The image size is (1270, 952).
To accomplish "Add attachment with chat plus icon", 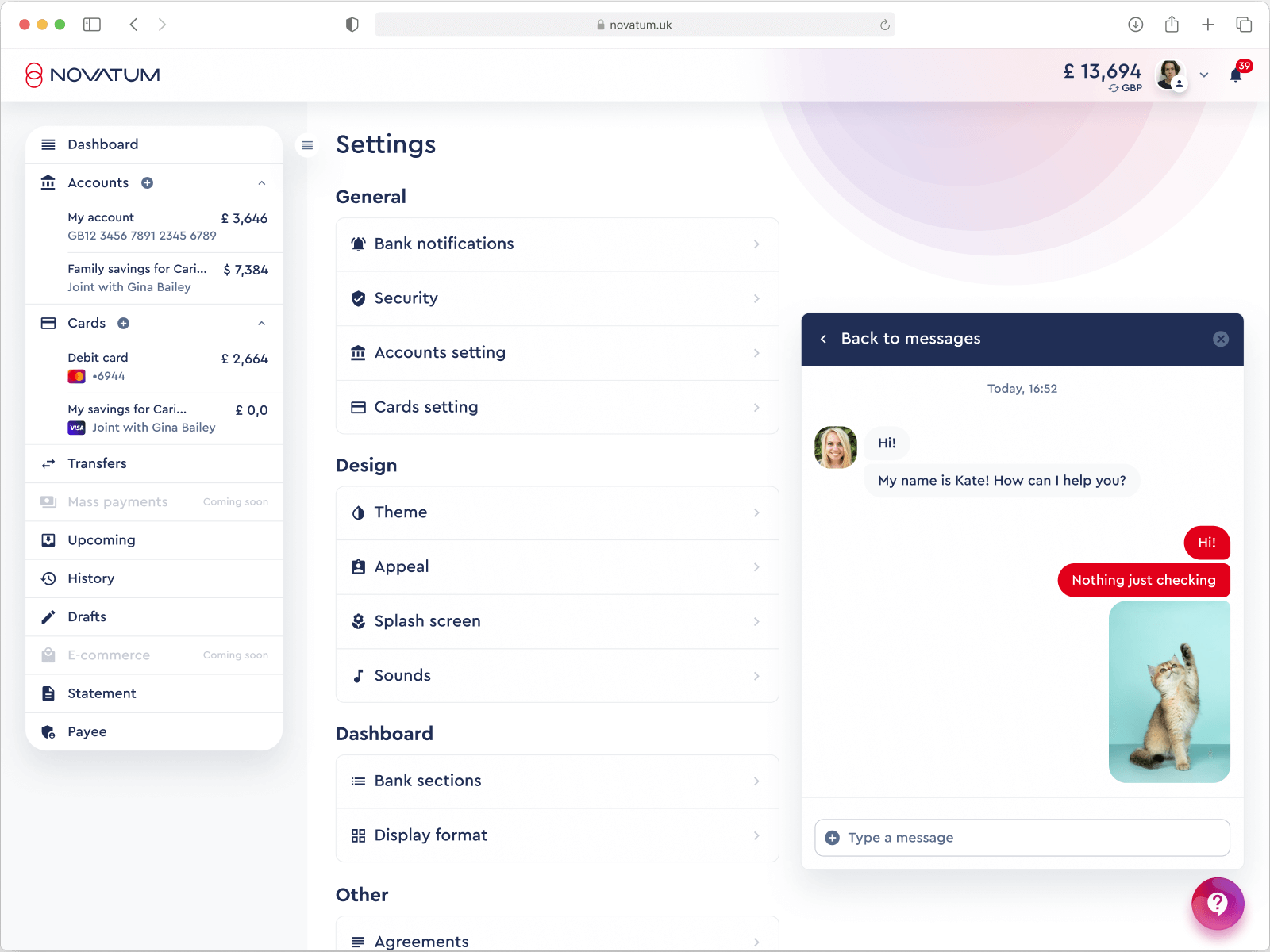I will pos(832,838).
